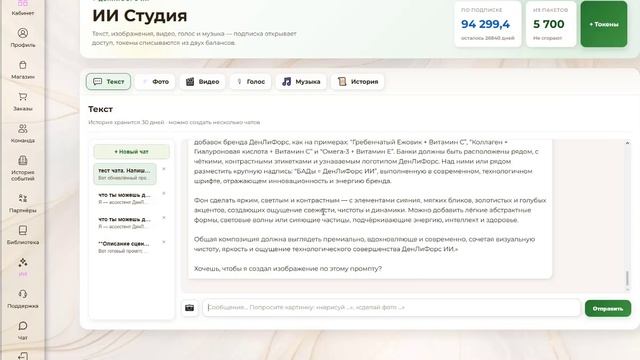Image resolution: width=640 pixels, height=360 pixels.
Task: Delete the 'тест чата. Напиш...' chat
Action: (164, 169)
